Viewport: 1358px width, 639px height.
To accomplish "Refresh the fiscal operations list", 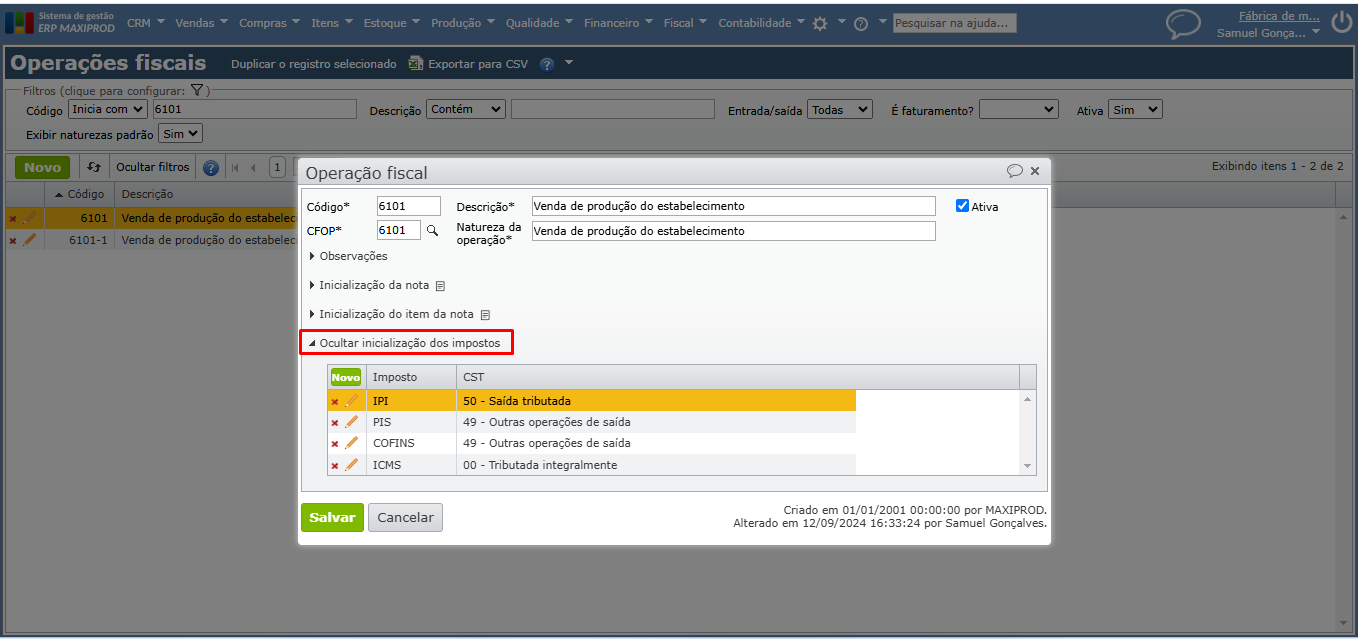I will 94,167.
